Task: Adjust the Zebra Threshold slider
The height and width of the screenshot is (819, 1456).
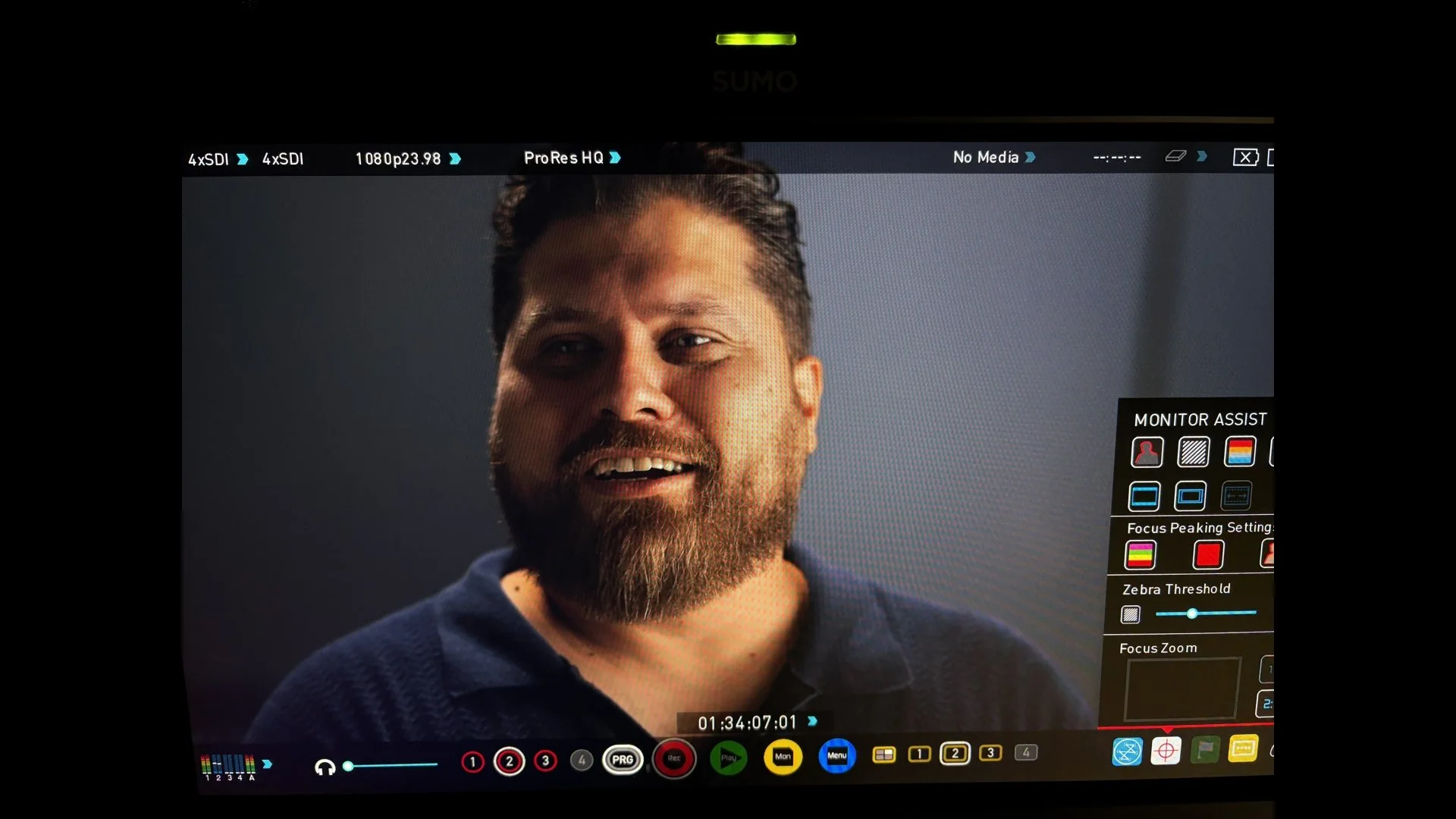Action: pos(1206,613)
